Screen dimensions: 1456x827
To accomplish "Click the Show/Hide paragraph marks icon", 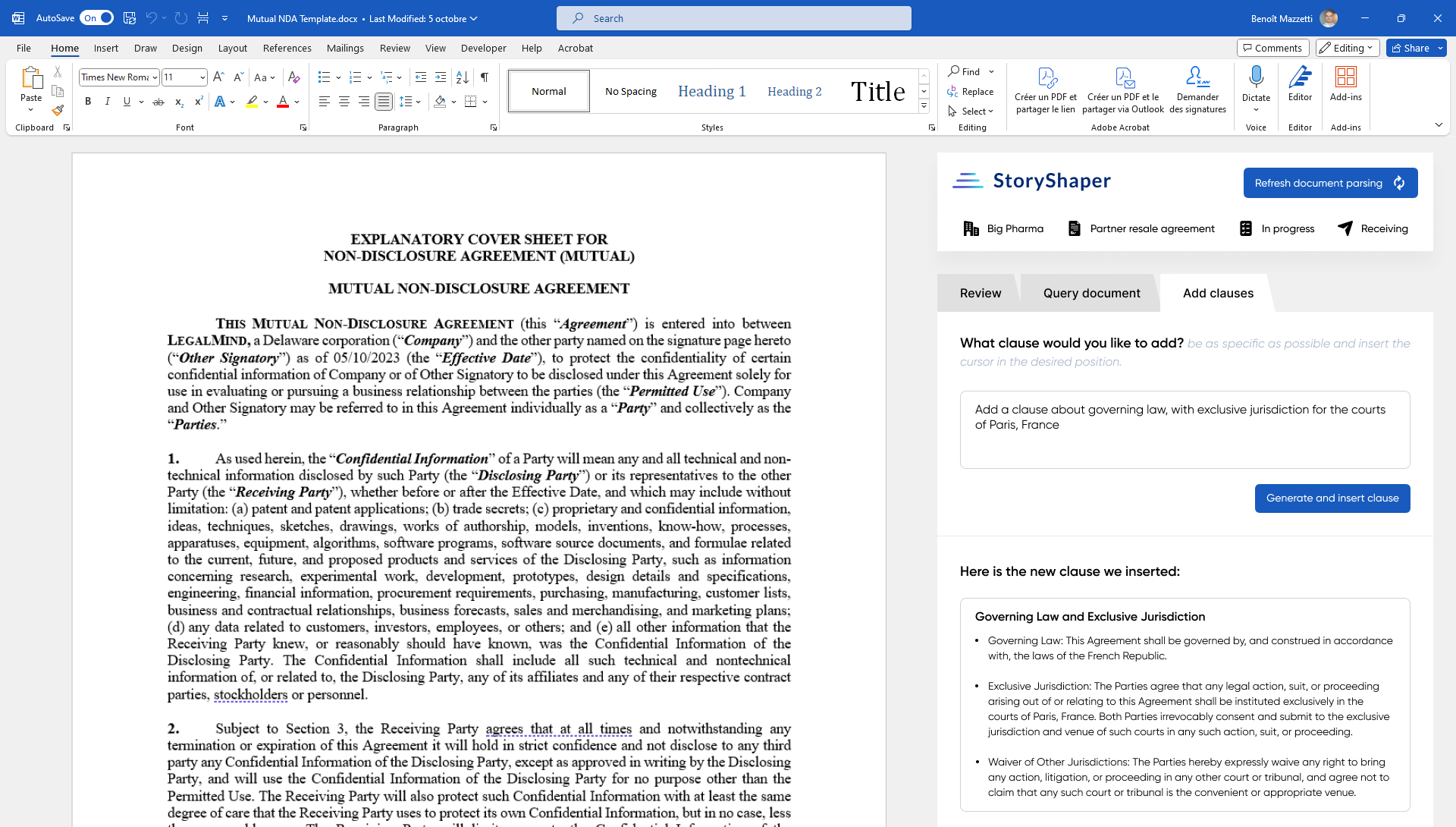I will [485, 77].
